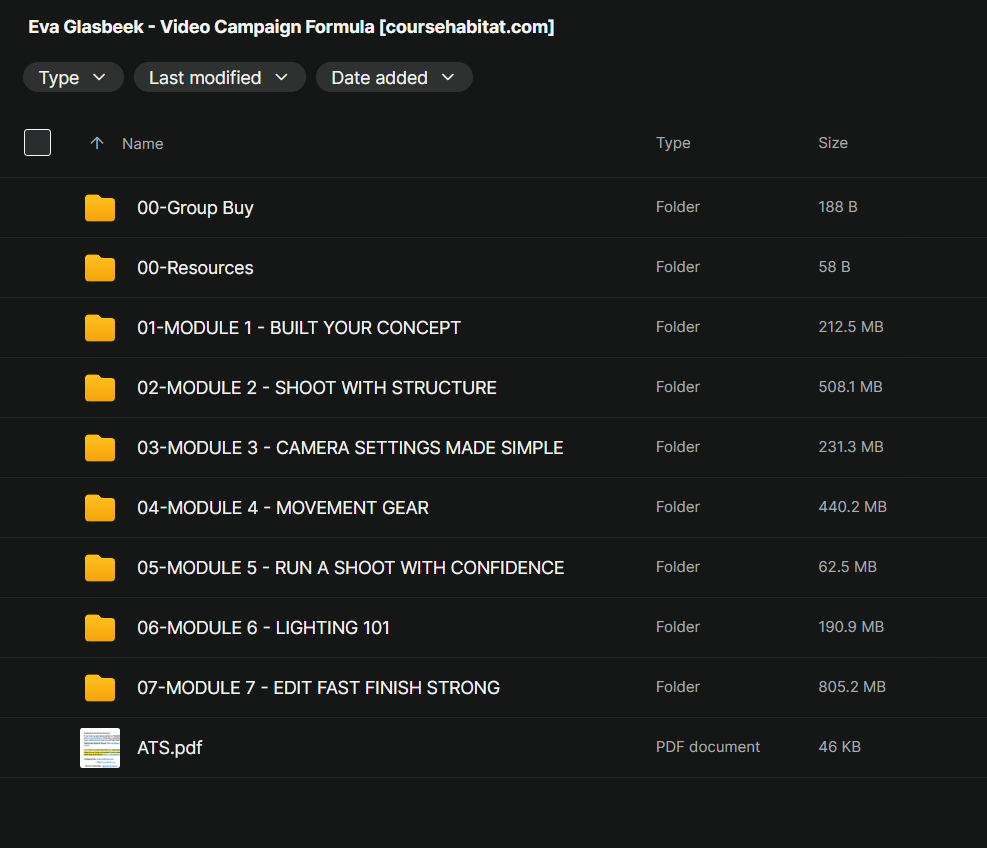Open 04-MODULE 4 - MOVEMENT GEAR
This screenshot has height=848, width=987.
[283, 507]
